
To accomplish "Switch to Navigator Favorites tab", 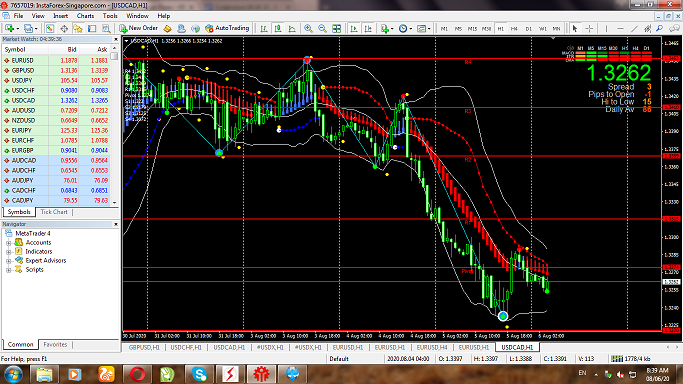I will click(55, 344).
